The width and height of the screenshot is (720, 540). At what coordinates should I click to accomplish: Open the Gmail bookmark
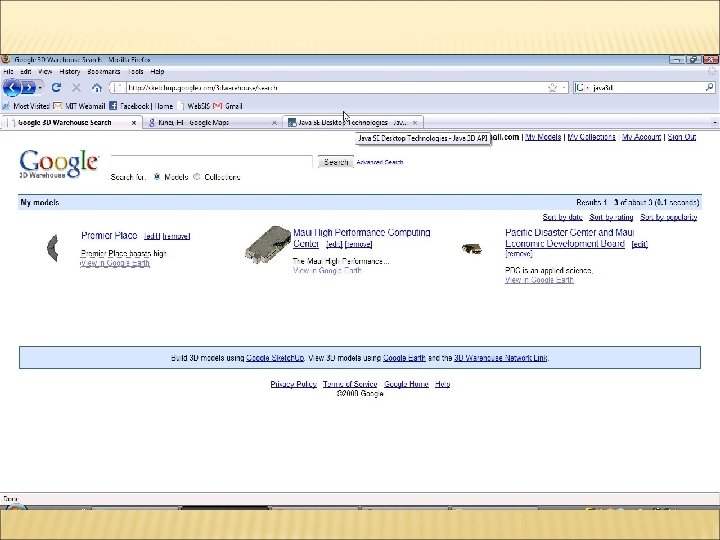228,106
